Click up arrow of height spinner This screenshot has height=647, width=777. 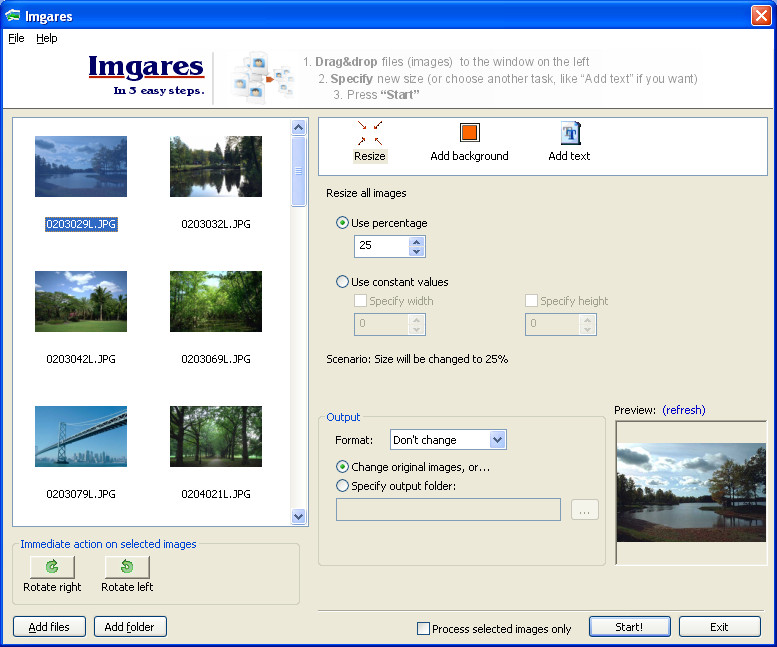pos(587,320)
